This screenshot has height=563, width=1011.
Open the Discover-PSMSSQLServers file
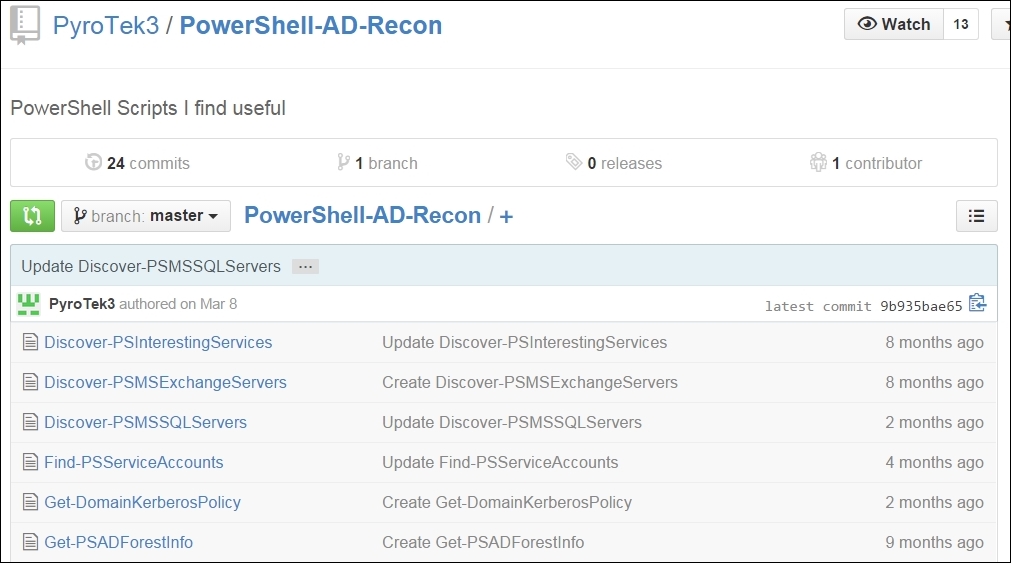(x=146, y=422)
